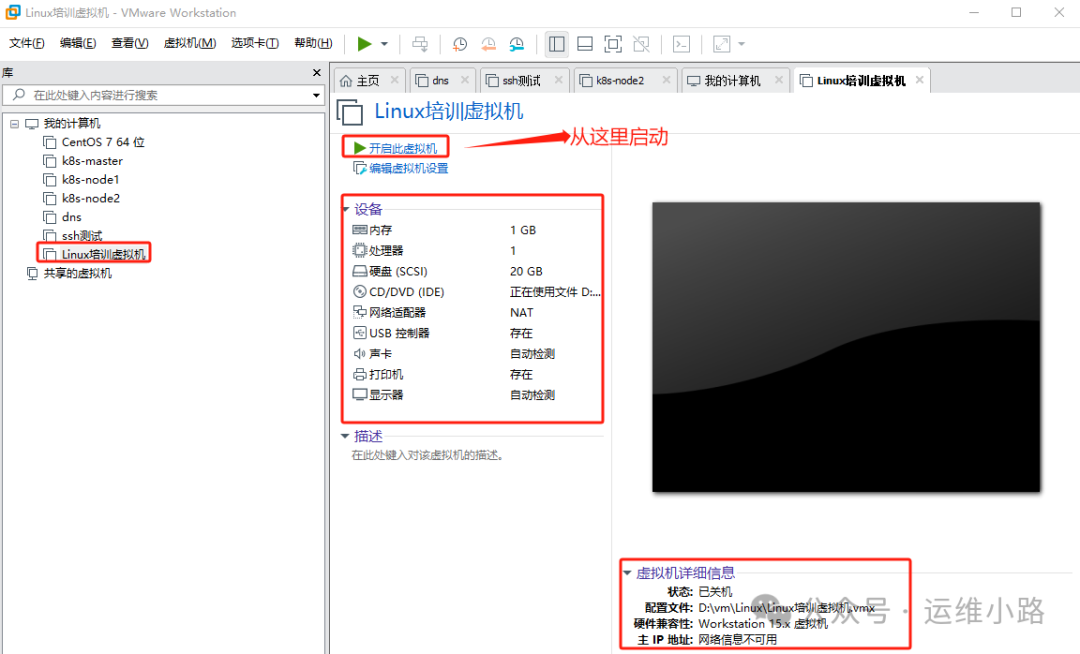Collapse the 设备 devices section
The height and width of the screenshot is (654, 1080).
click(x=346, y=209)
